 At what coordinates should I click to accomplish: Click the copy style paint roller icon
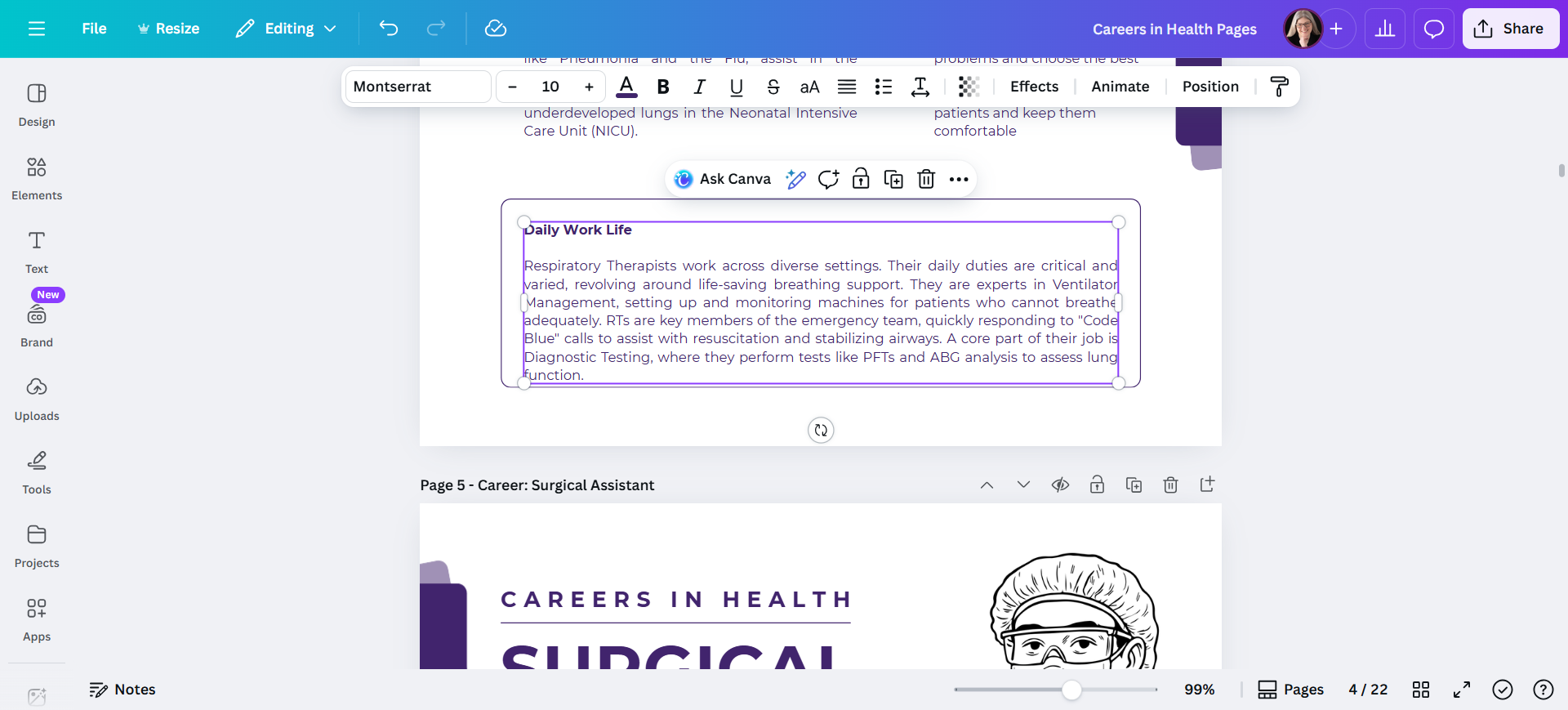point(1279,87)
